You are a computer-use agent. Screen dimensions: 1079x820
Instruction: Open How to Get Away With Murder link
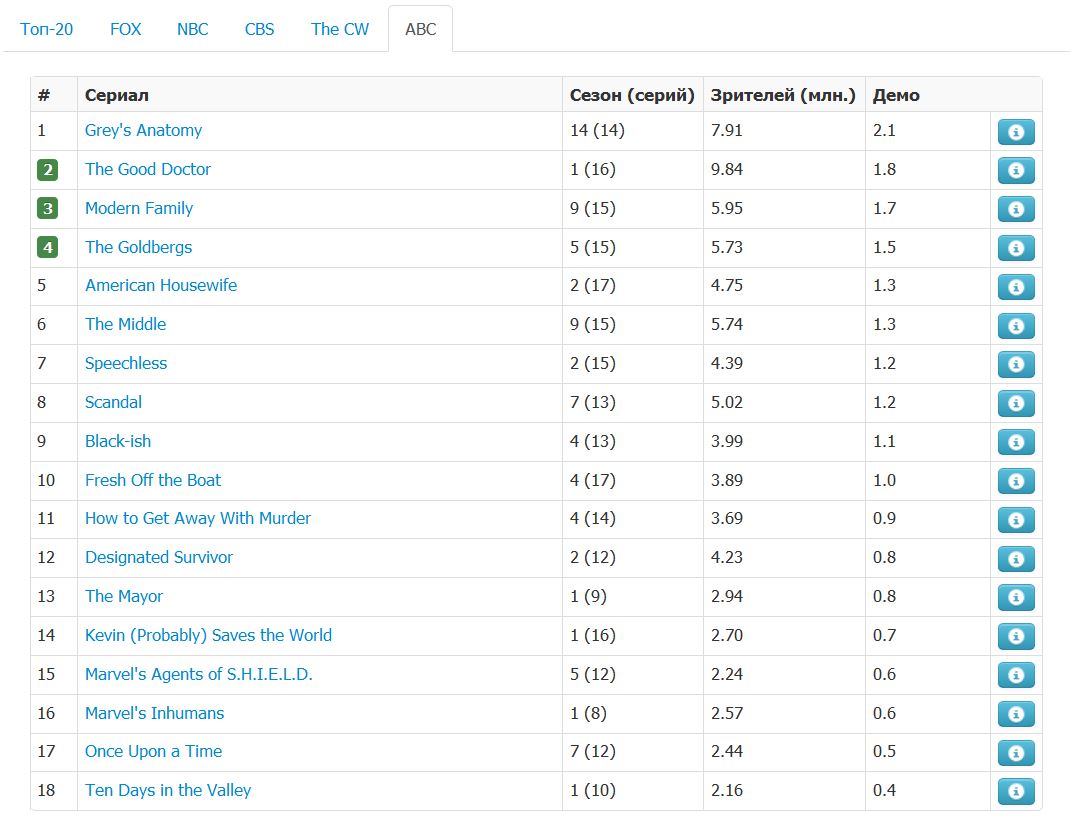click(x=197, y=518)
